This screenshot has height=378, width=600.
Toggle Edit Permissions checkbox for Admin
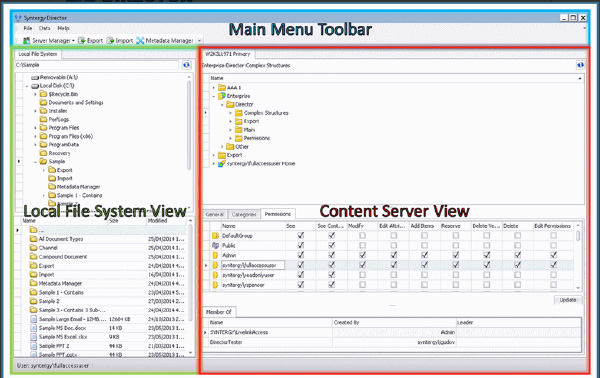click(553, 255)
